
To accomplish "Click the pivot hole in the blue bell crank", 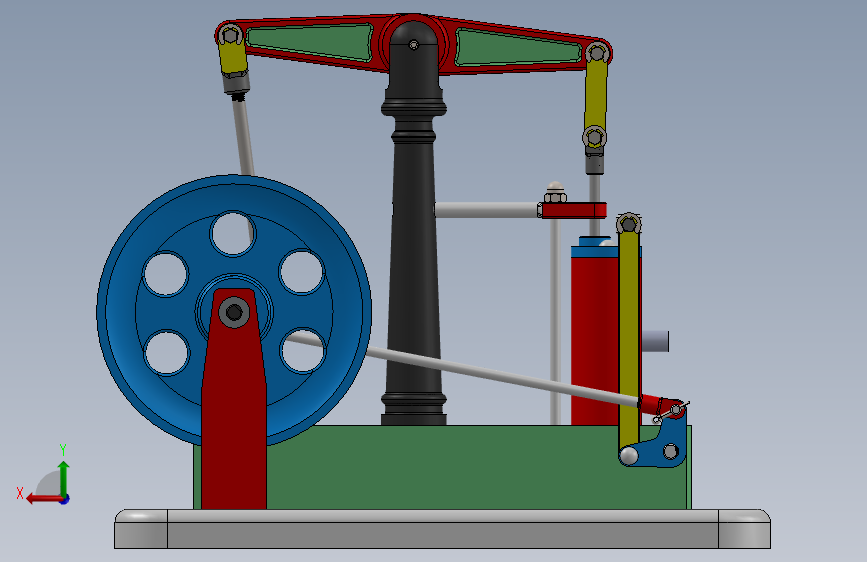I will 670,451.
